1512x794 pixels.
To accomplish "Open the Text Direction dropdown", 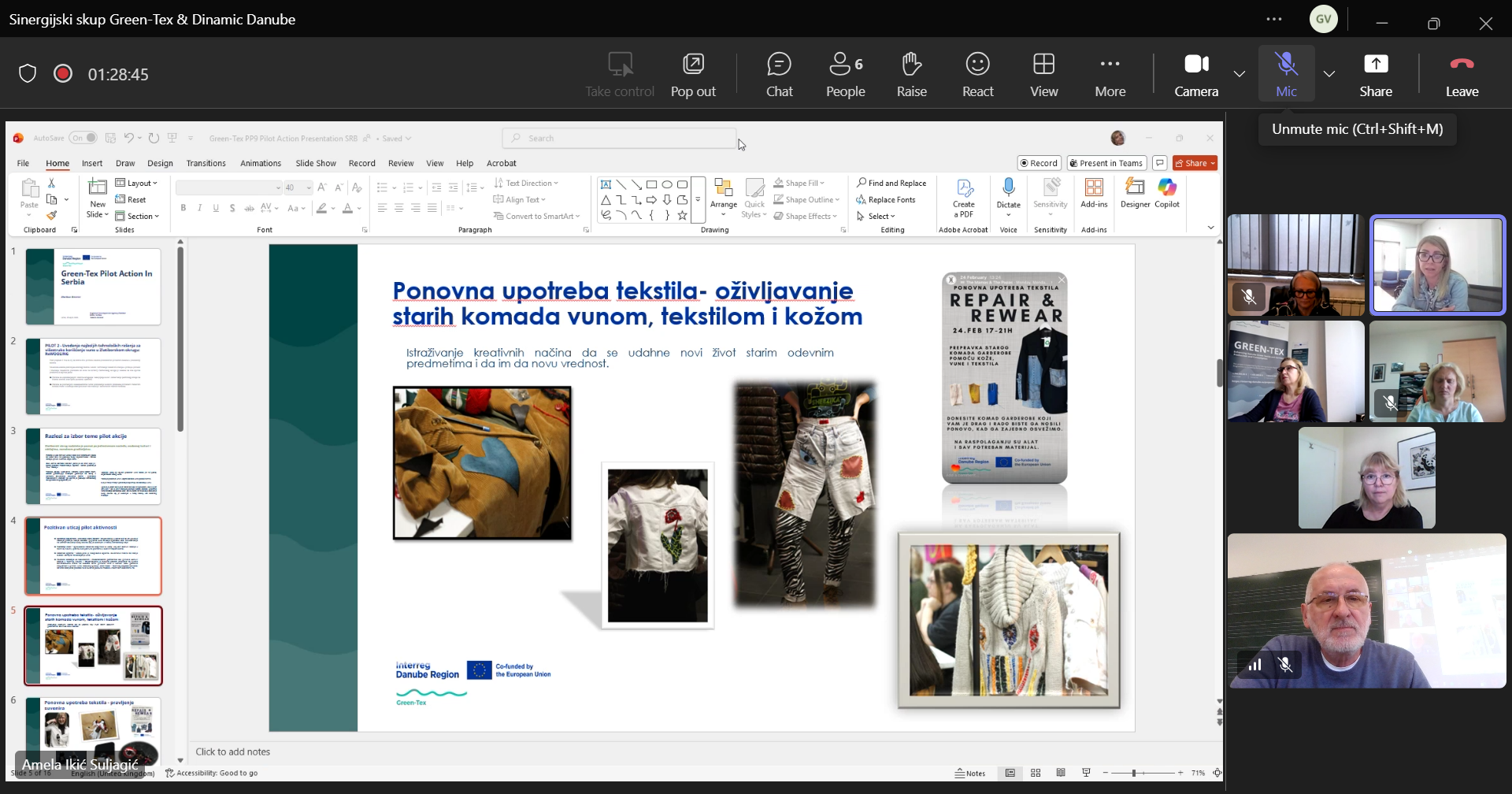I will (525, 183).
